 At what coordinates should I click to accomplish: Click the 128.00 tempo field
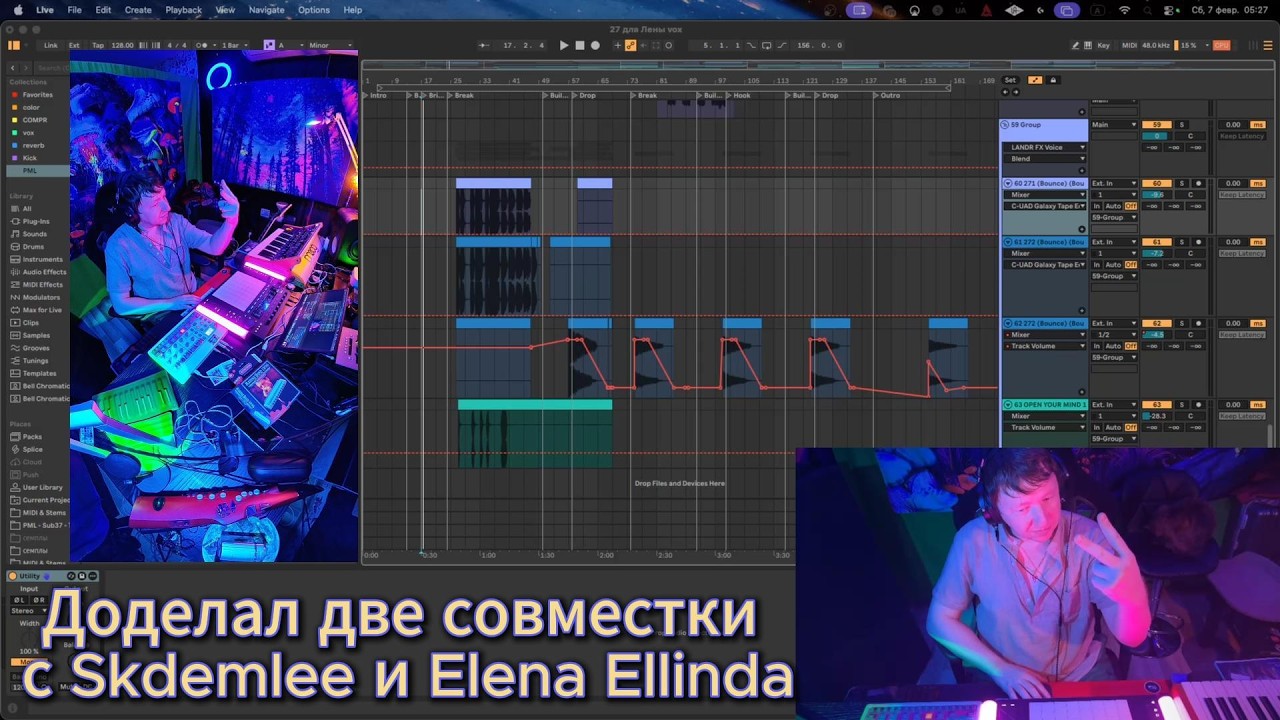pyautogui.click(x=122, y=45)
